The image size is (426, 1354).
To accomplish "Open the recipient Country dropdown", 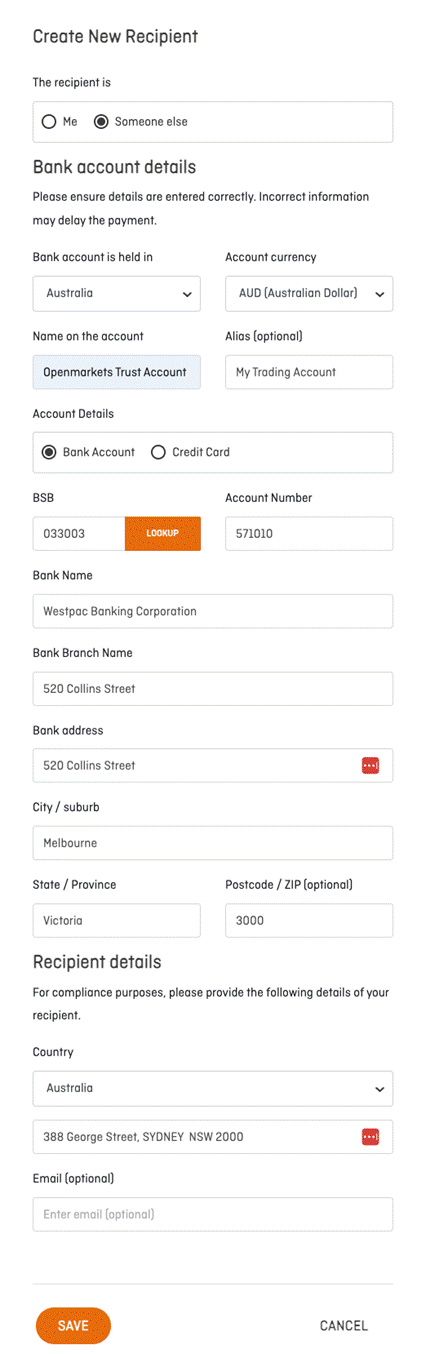I will [x=213, y=1088].
